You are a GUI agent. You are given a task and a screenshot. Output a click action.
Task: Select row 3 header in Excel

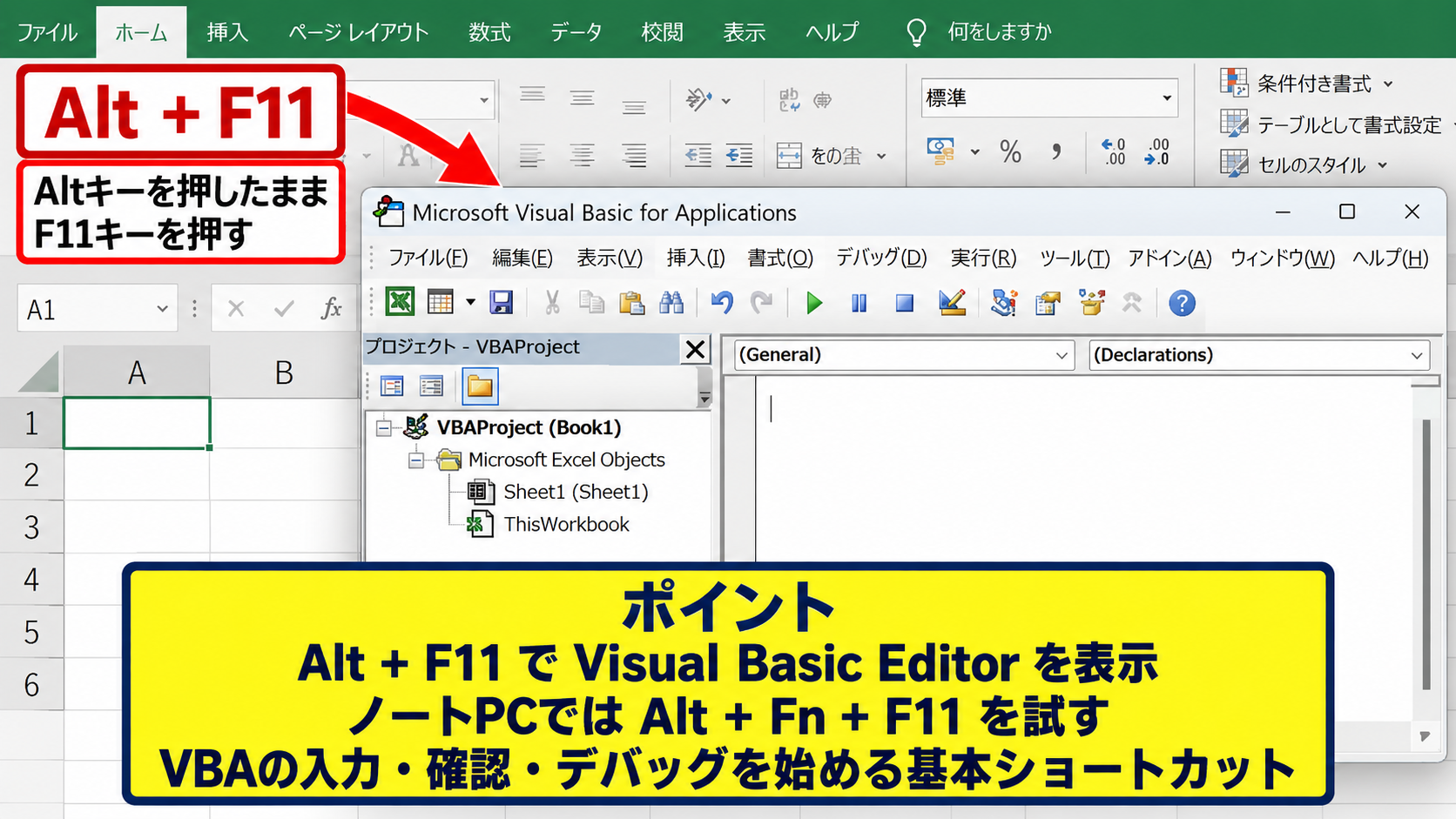coord(31,527)
